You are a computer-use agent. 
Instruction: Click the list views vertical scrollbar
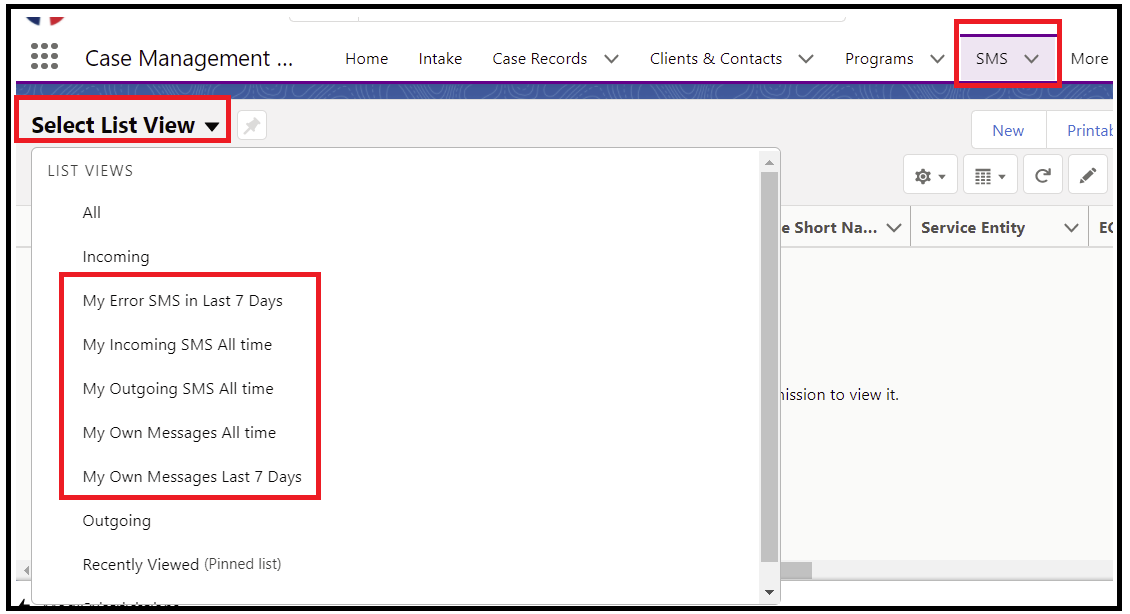tap(769, 366)
